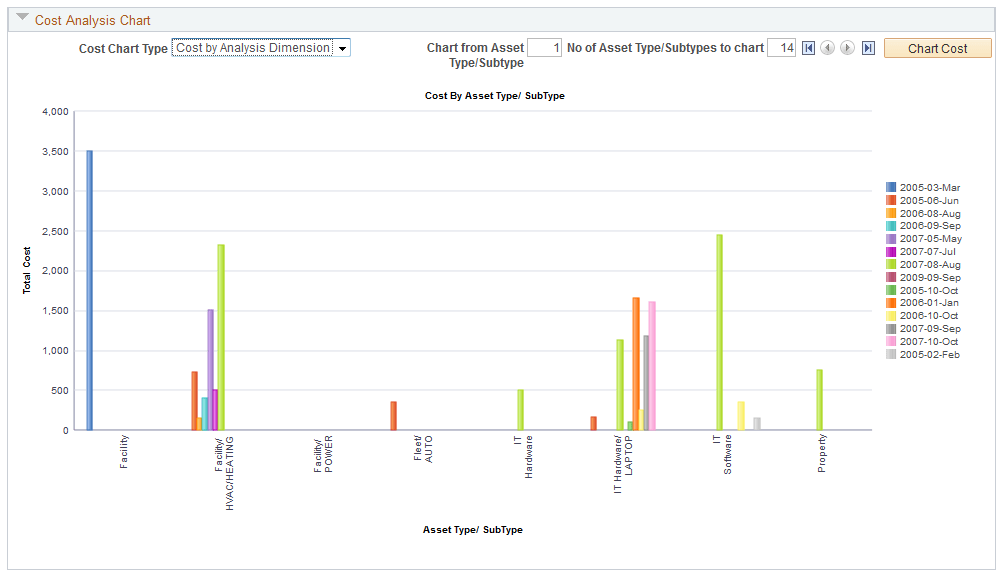Click the green bar above IT Software
Viewport: 1000px width, 579px height.
pyautogui.click(x=719, y=330)
